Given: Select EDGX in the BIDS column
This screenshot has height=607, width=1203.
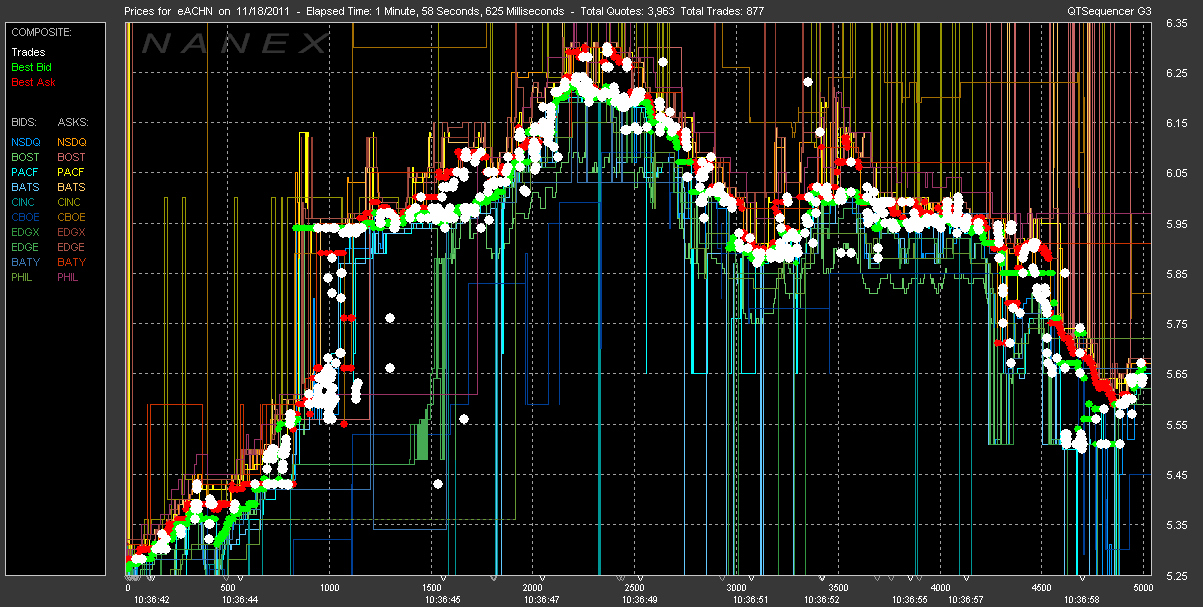Looking at the screenshot, I should click(25, 232).
